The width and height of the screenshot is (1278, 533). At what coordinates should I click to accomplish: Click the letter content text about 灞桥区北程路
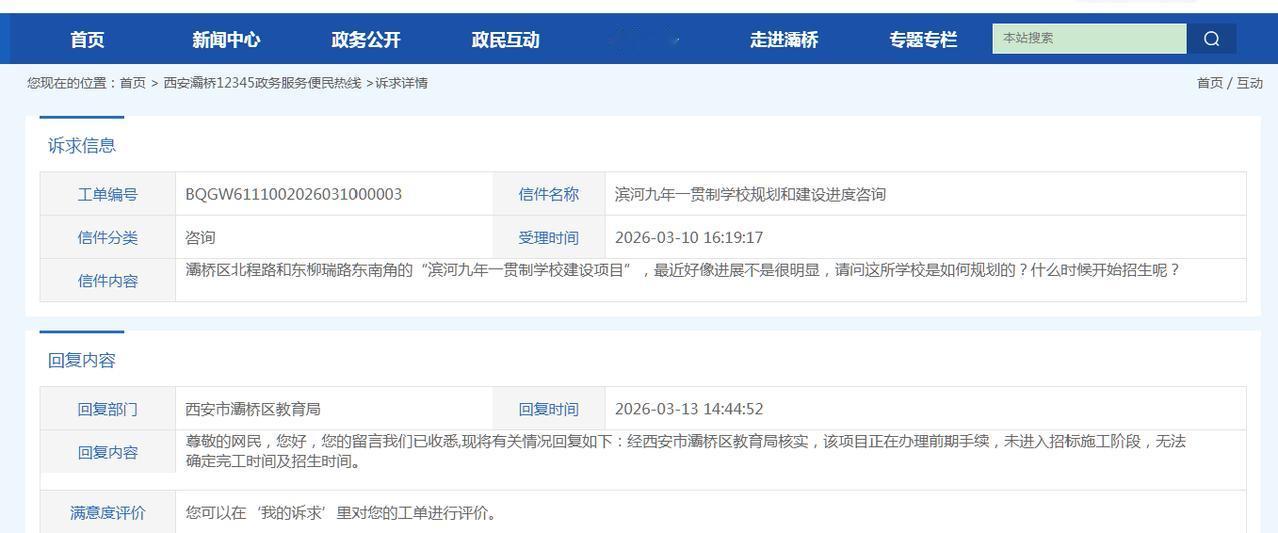click(x=683, y=270)
